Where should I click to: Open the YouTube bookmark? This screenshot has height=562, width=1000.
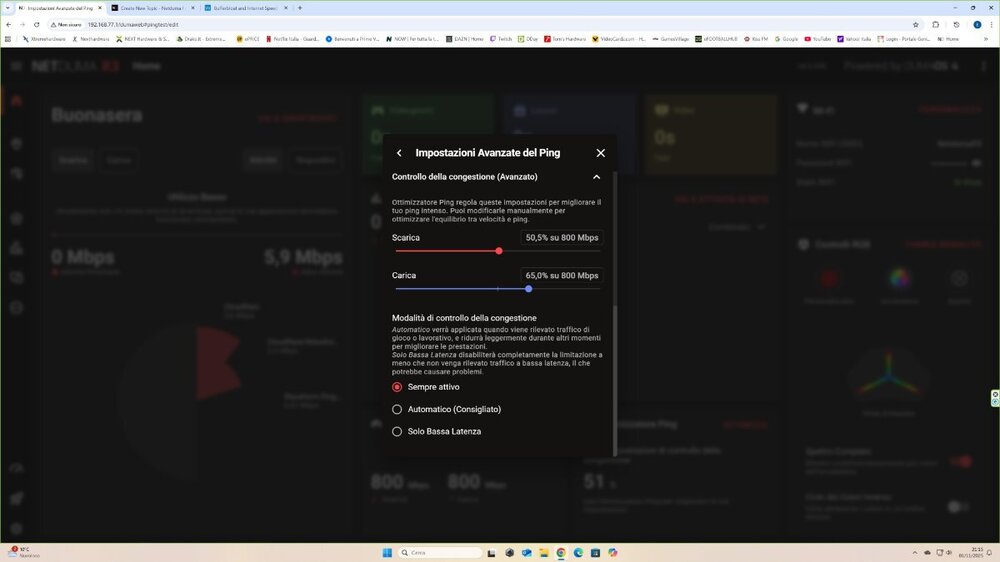point(816,39)
